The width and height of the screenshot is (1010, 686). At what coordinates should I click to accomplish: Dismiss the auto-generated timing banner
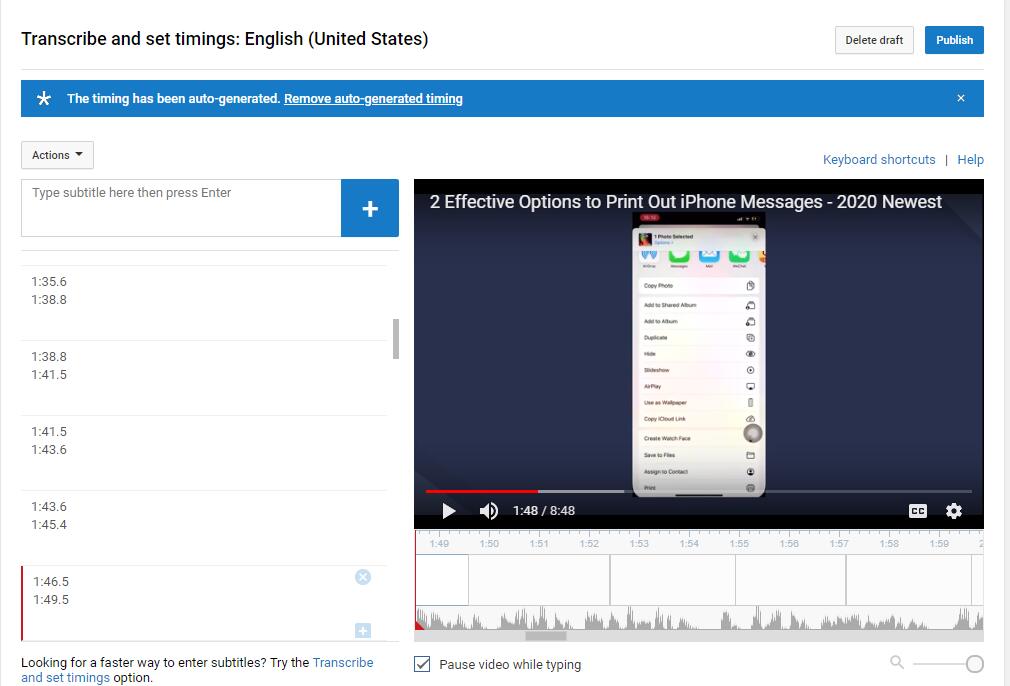[x=961, y=98]
